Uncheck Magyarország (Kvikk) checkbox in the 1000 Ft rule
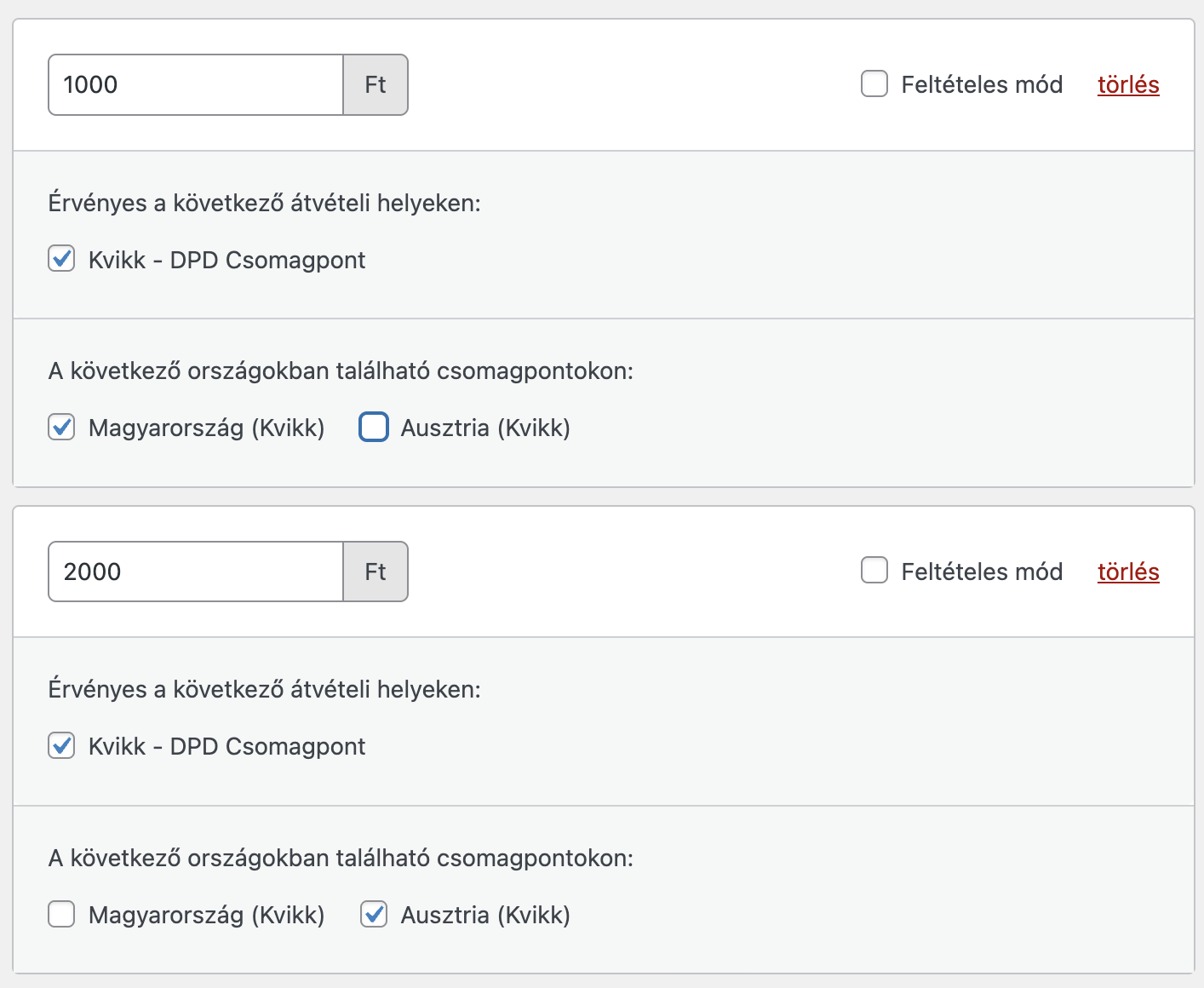The image size is (1204, 988). (x=61, y=427)
